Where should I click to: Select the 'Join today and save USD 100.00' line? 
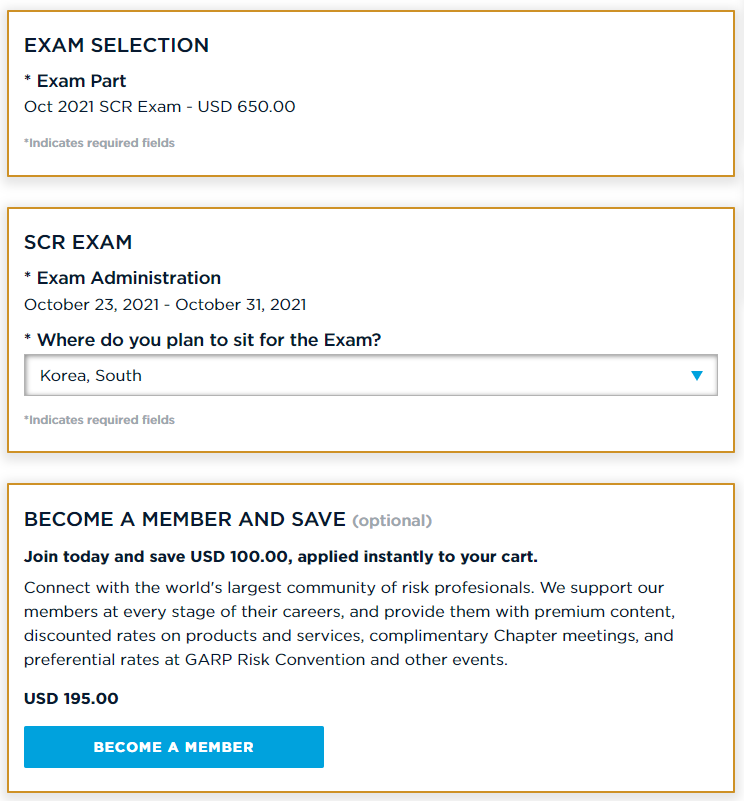(281, 556)
